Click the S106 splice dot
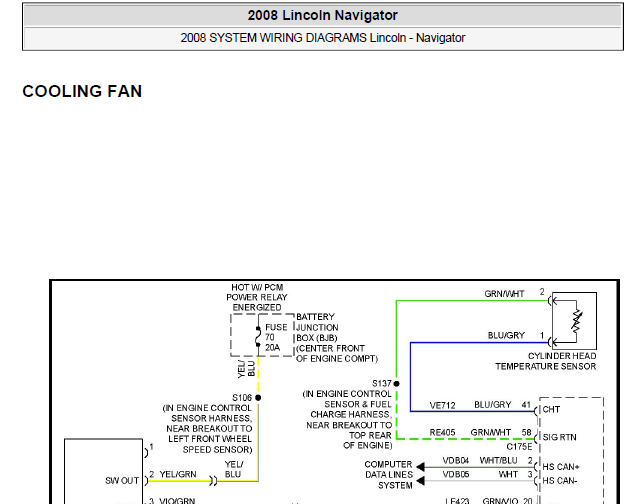The height and width of the screenshot is (504, 636). tap(258, 398)
